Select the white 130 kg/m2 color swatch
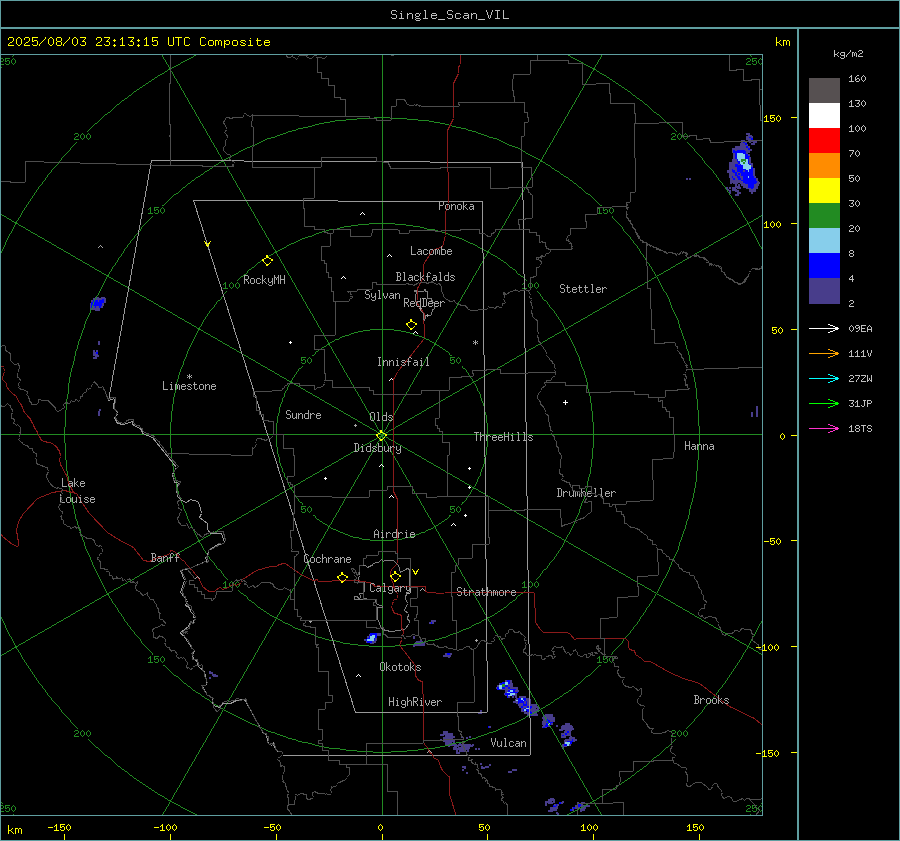The height and width of the screenshot is (841, 900). 824,116
